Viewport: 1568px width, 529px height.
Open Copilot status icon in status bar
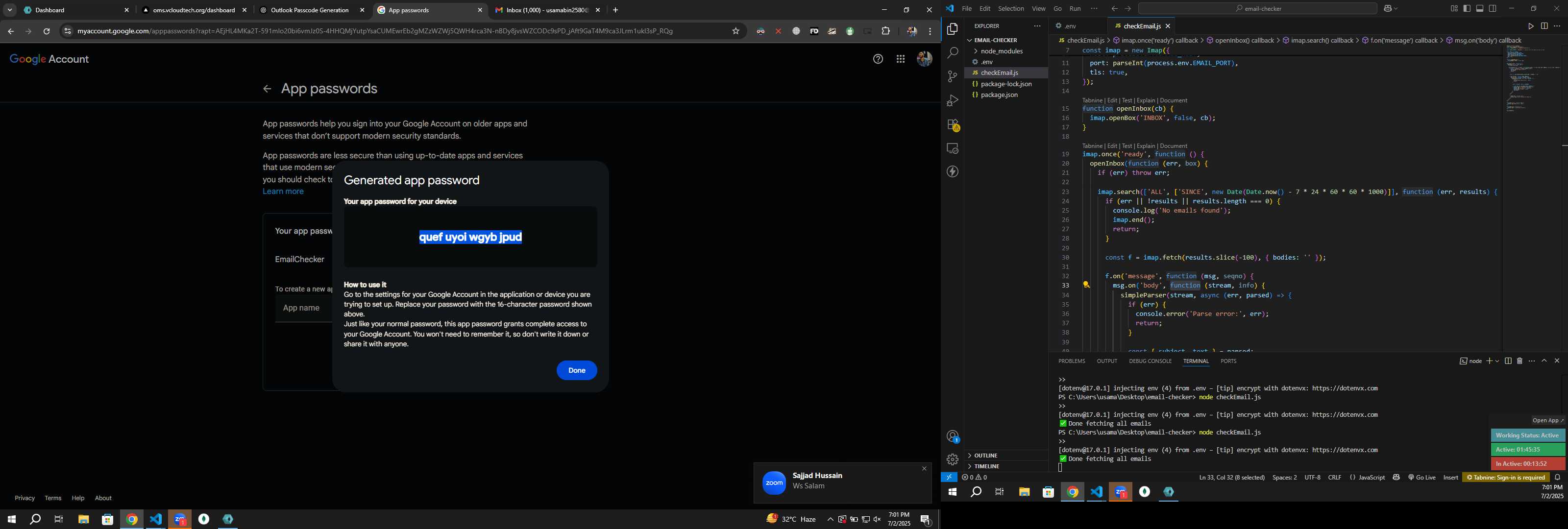pyautogui.click(x=1396, y=477)
